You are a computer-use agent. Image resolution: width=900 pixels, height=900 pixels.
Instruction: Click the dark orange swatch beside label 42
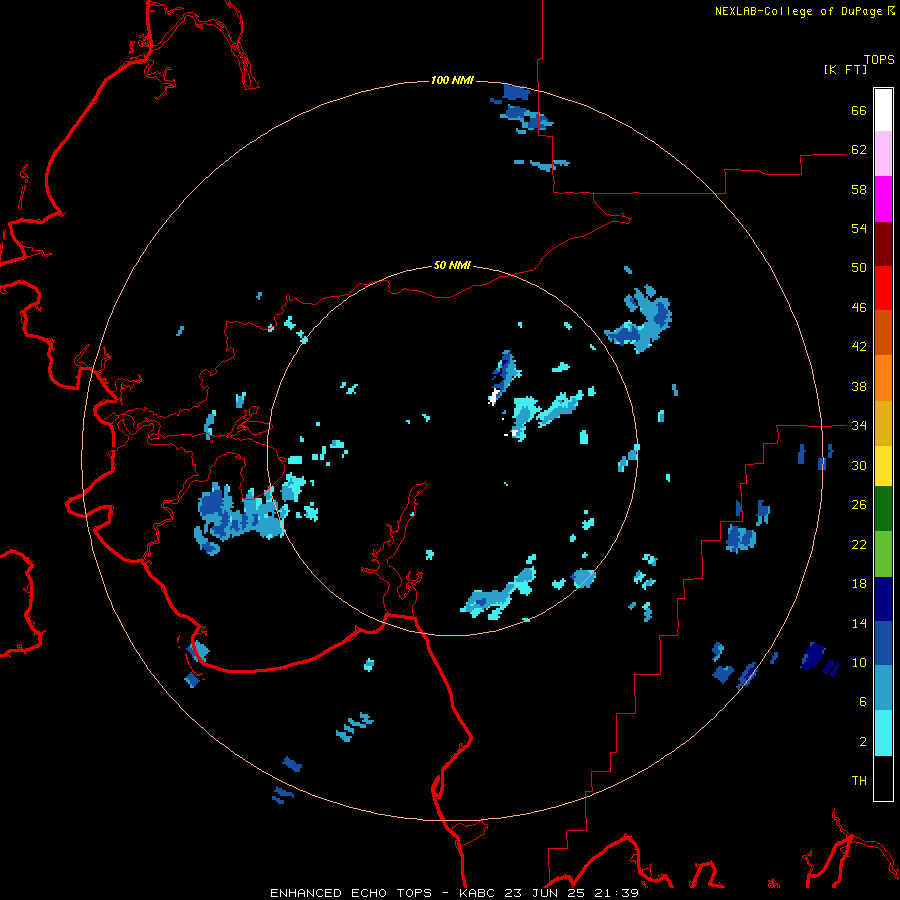[x=883, y=332]
